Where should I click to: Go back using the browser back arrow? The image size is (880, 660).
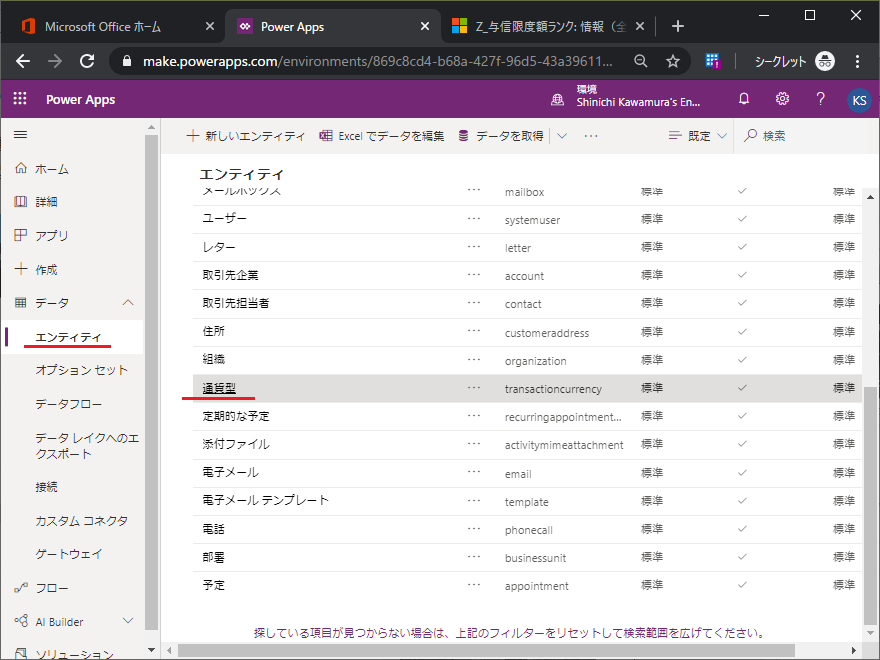[x=23, y=61]
